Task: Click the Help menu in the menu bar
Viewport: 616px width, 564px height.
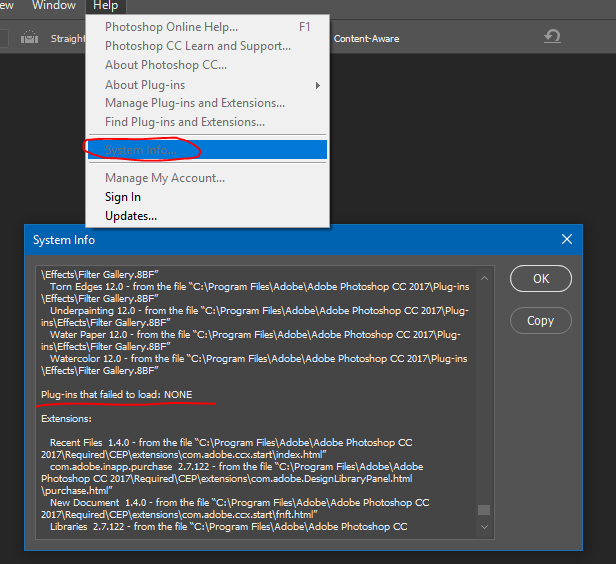Action: (x=105, y=5)
